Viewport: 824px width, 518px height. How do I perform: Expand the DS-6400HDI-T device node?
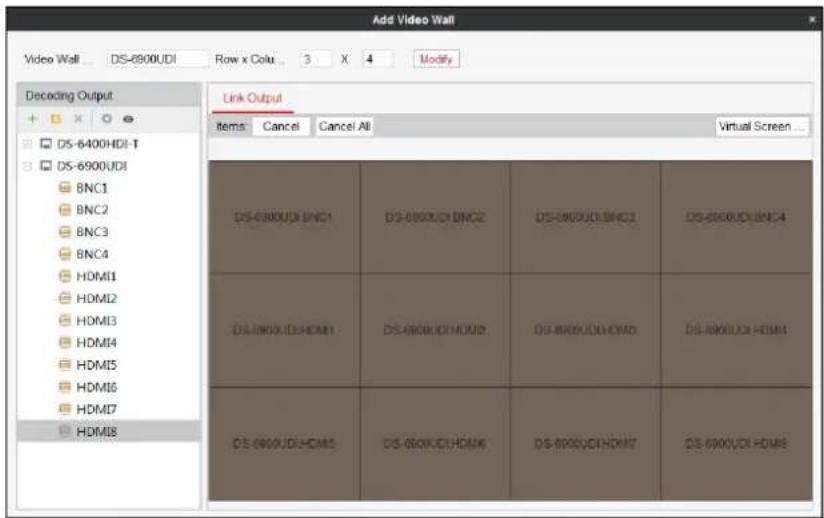pos(27,143)
